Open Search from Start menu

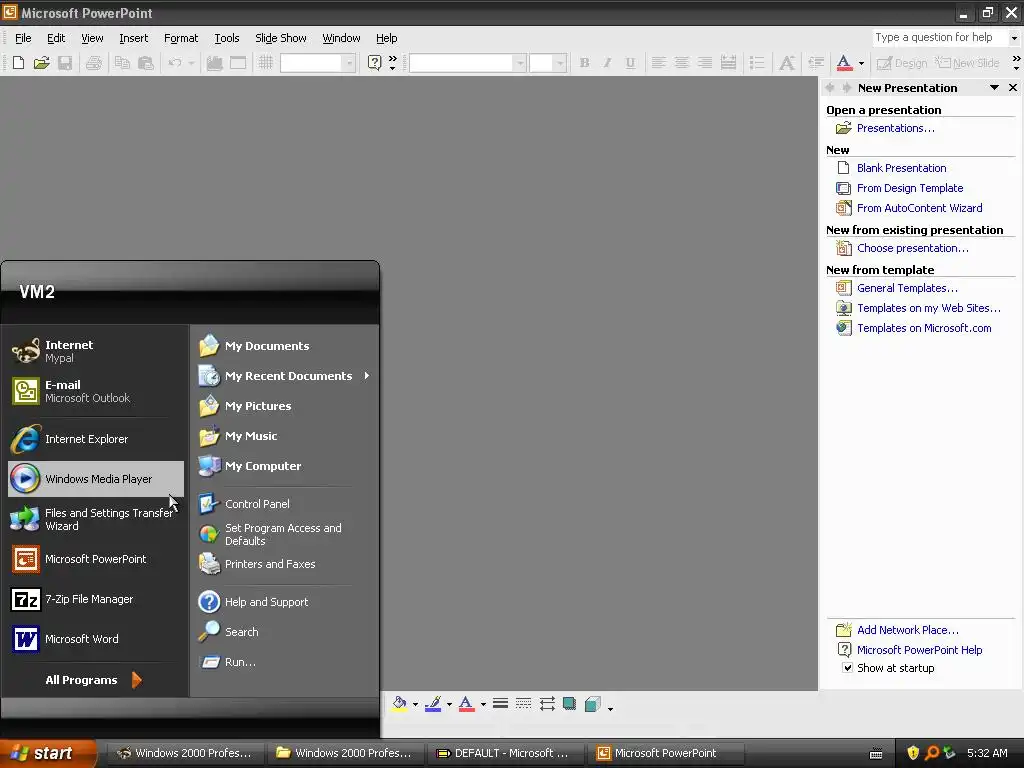284,632
